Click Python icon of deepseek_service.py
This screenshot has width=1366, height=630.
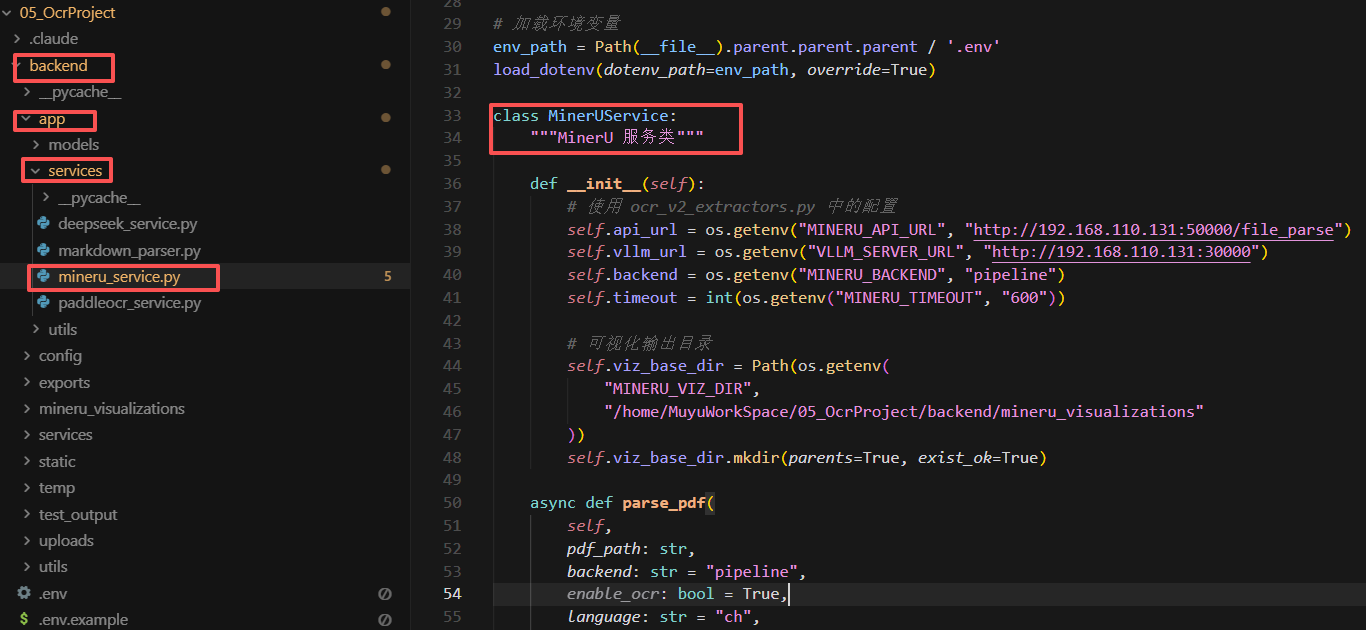tap(43, 224)
